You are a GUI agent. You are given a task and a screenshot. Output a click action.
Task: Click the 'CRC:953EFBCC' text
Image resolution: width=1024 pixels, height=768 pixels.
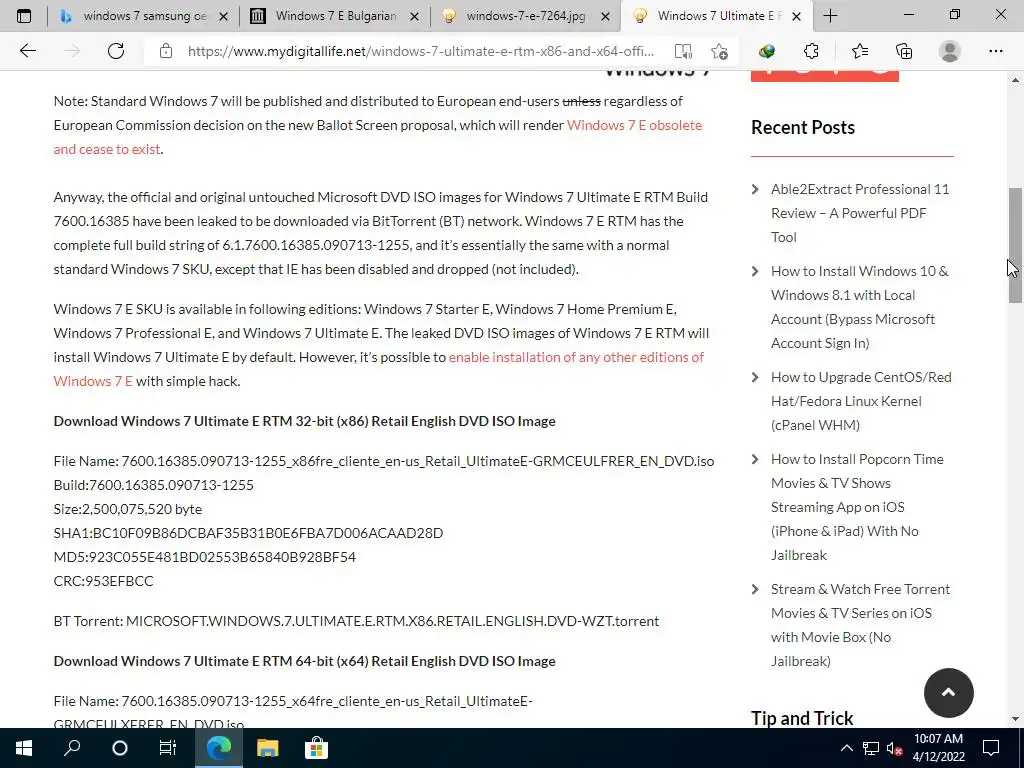(x=103, y=581)
